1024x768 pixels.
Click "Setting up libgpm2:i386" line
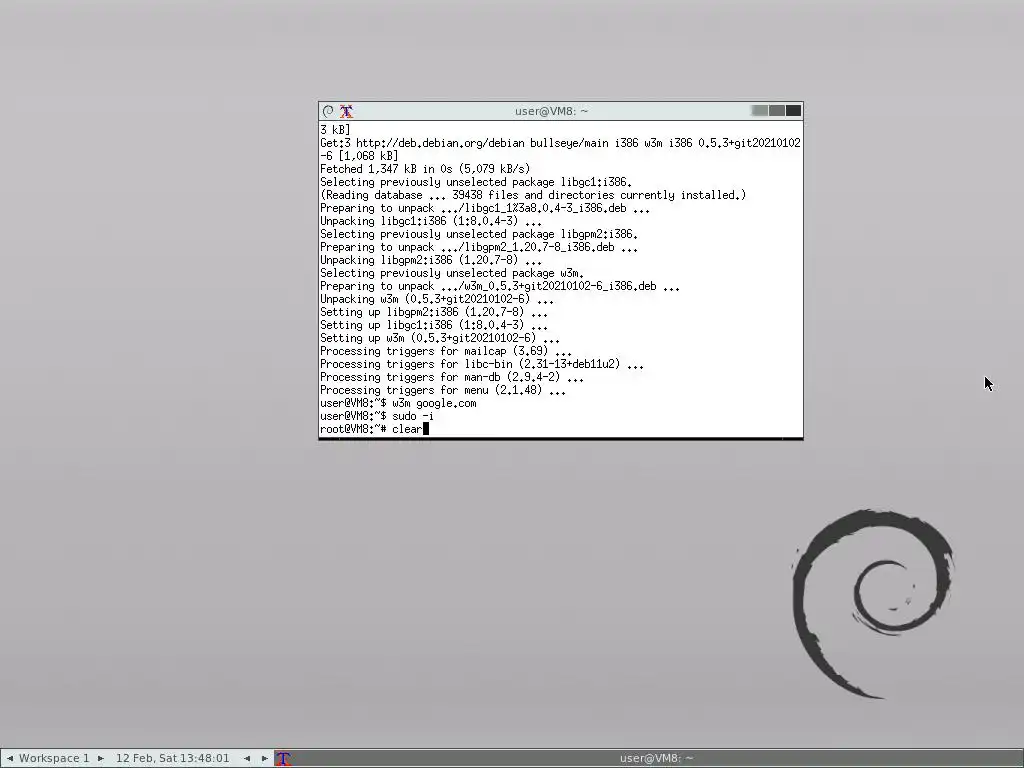(434, 312)
